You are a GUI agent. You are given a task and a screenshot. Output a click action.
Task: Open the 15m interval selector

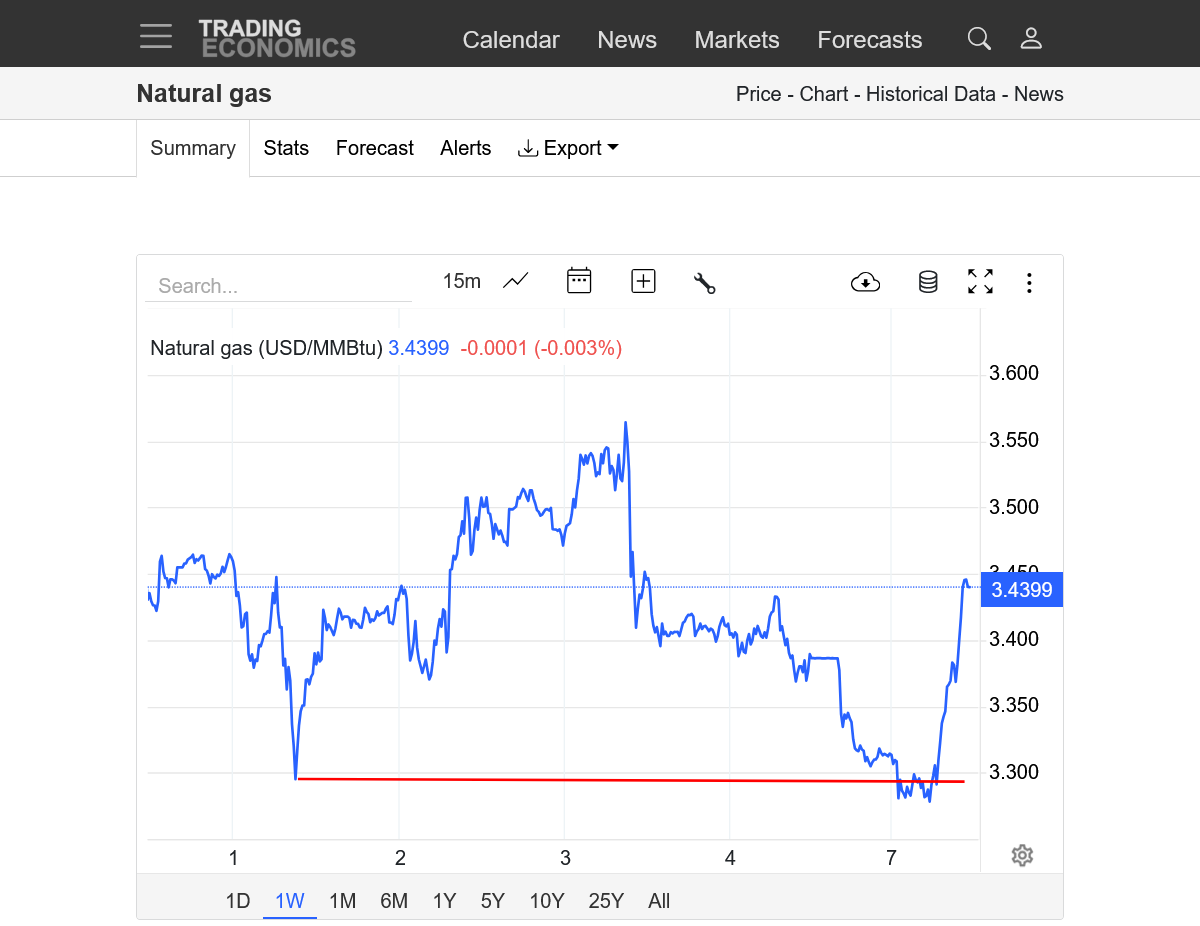click(462, 281)
